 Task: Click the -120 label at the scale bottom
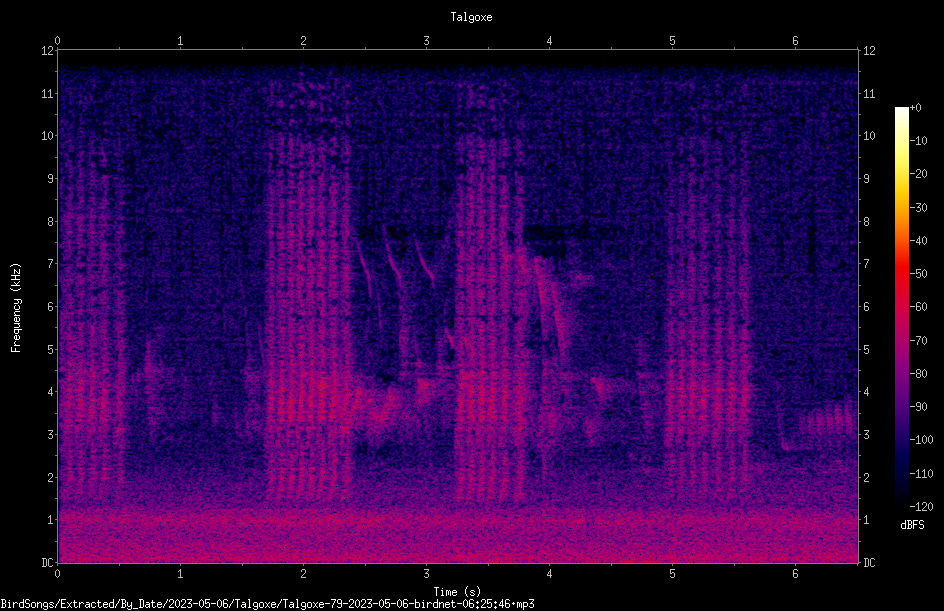pos(921,507)
